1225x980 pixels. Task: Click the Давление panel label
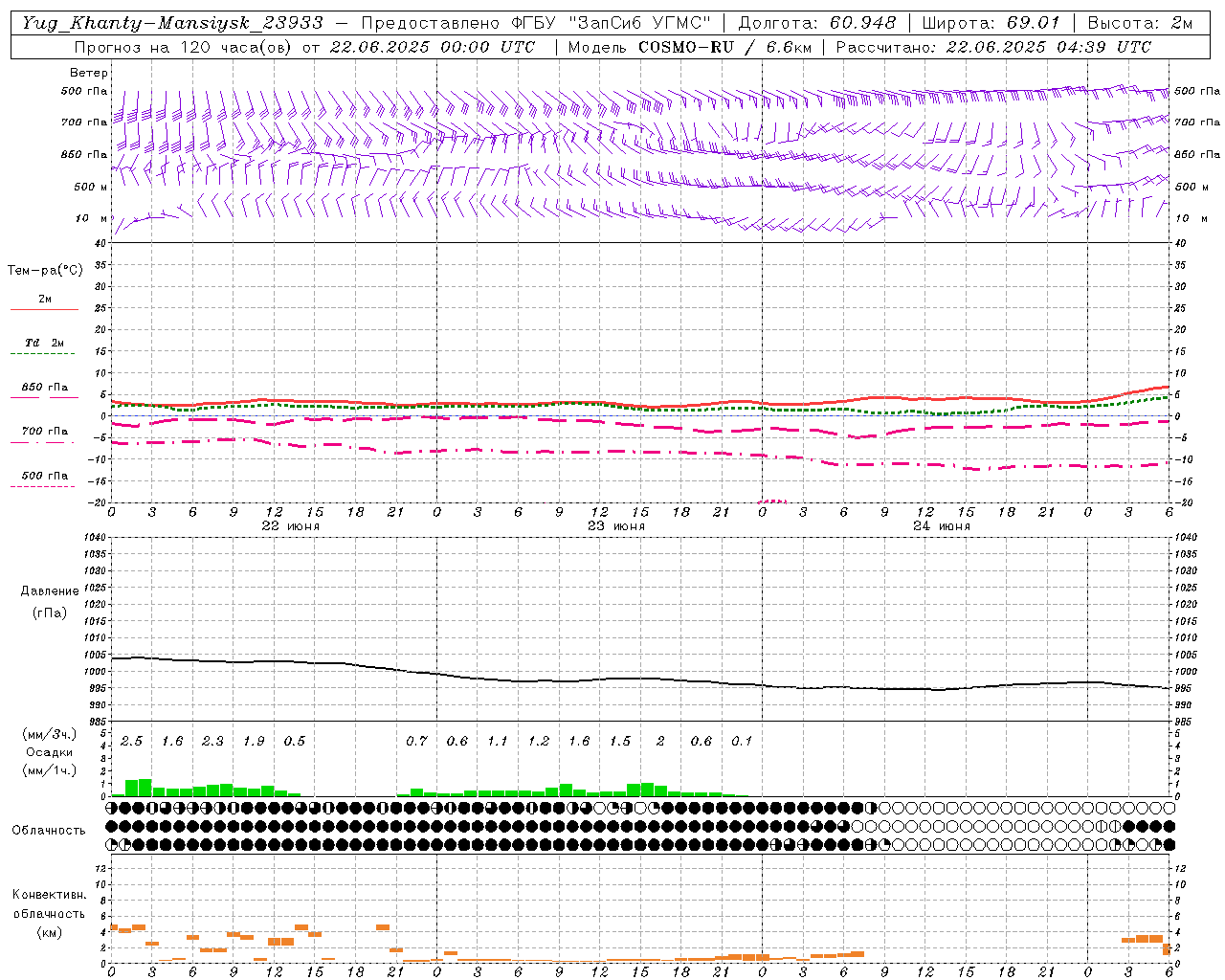point(50,591)
